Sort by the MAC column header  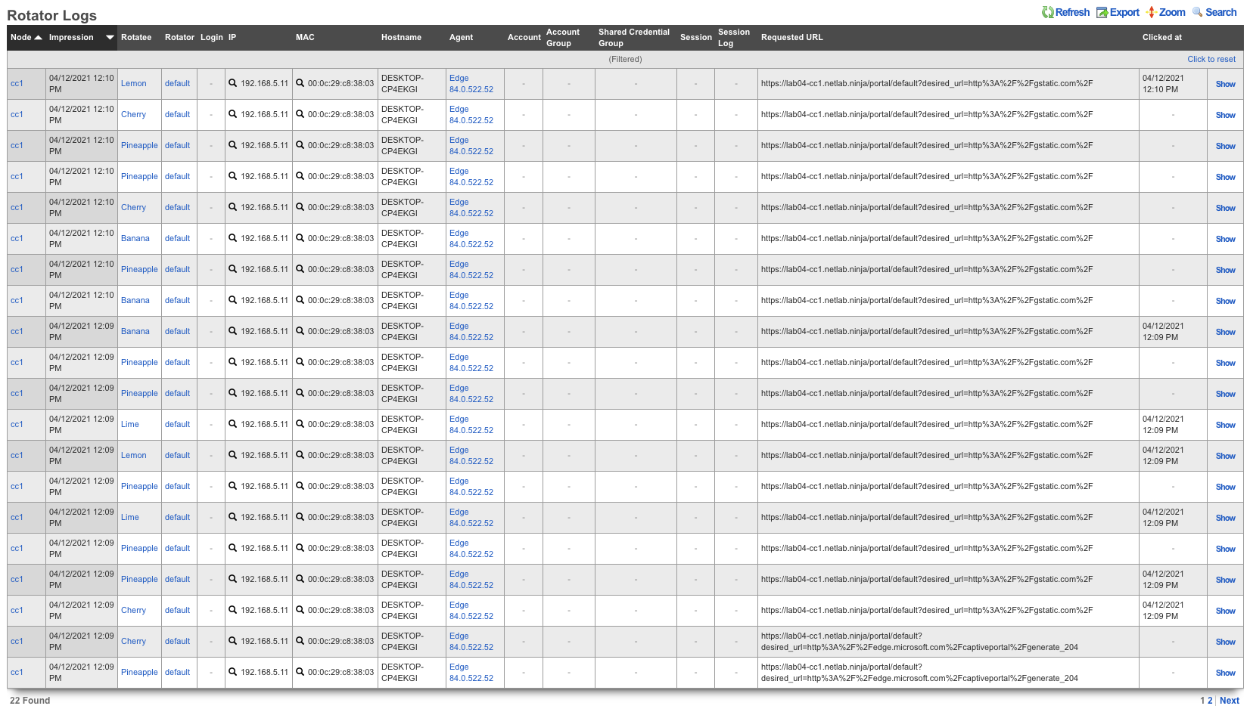coord(305,38)
